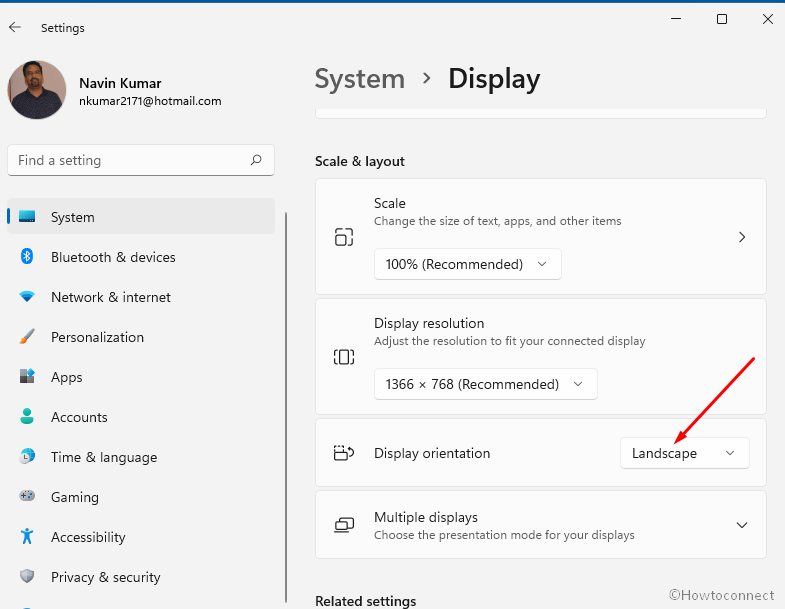The image size is (785, 609).
Task: Click the back arrow icon in Settings
Action: click(15, 27)
